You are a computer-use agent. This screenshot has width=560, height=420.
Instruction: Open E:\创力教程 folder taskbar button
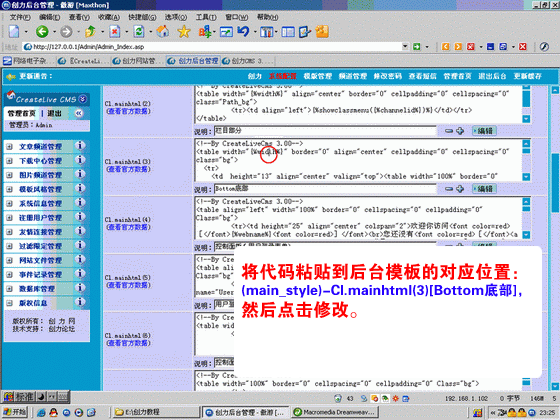click(x=155, y=412)
